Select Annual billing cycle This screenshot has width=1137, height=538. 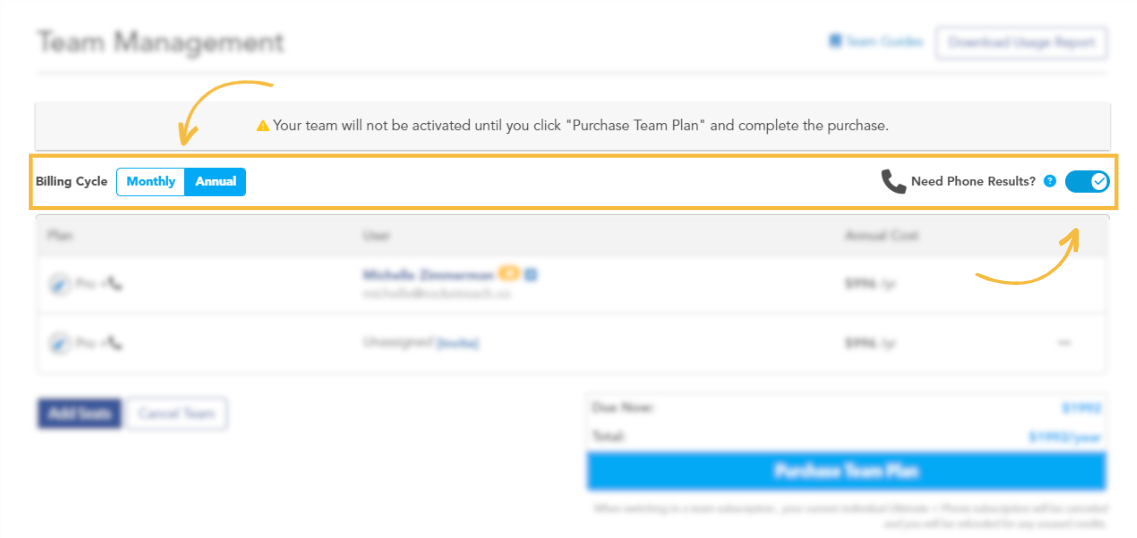[215, 182]
